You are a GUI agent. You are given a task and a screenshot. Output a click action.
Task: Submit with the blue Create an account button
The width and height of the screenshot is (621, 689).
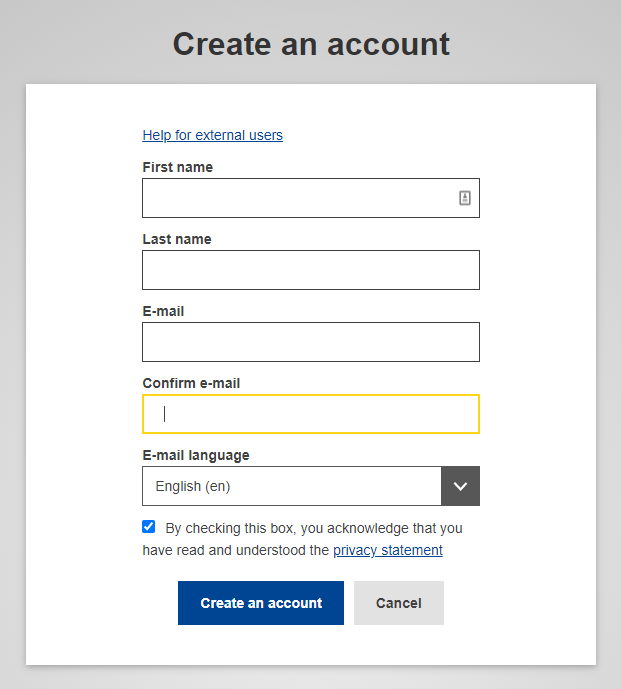pos(261,603)
